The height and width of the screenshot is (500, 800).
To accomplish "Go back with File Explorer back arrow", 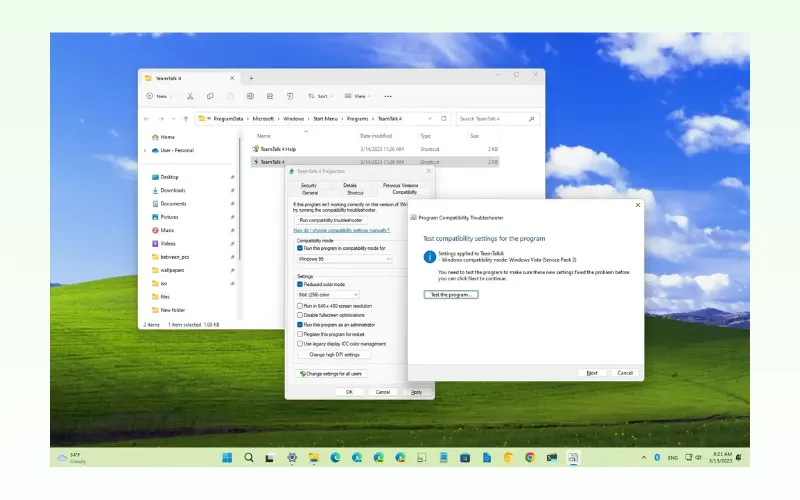I will click(147, 119).
